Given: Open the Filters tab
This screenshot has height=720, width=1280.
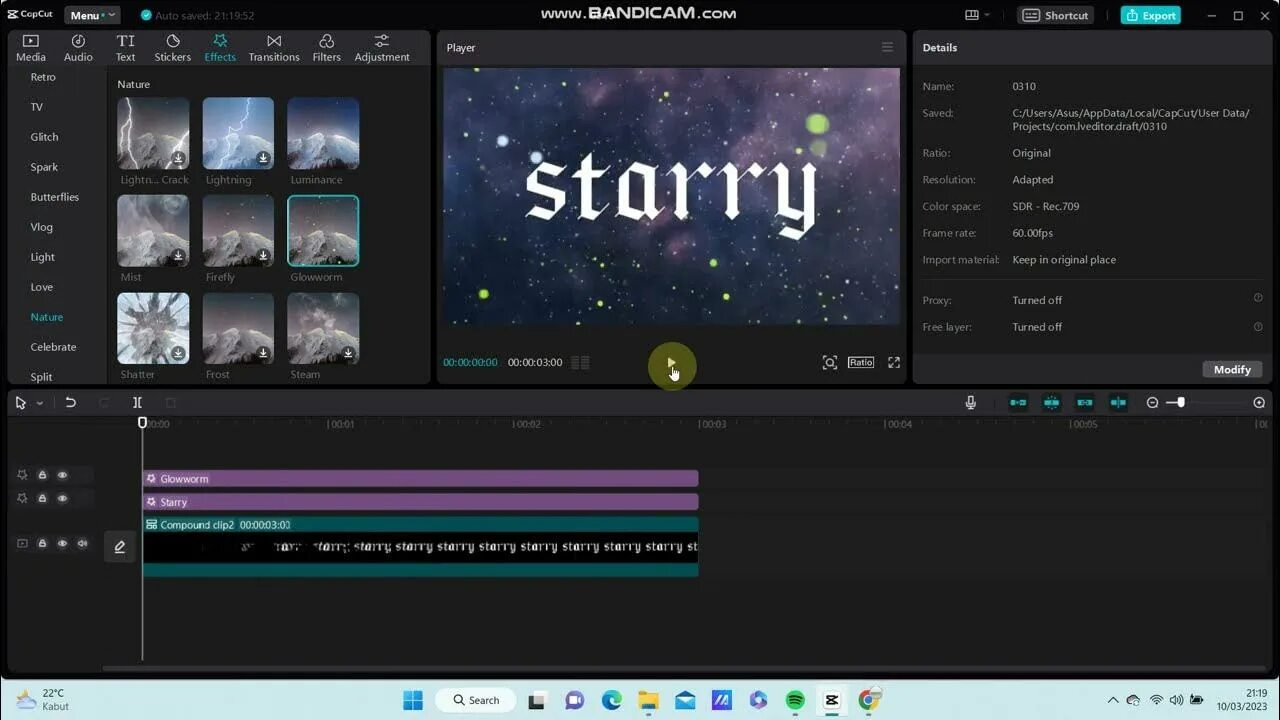Looking at the screenshot, I should click(326, 48).
